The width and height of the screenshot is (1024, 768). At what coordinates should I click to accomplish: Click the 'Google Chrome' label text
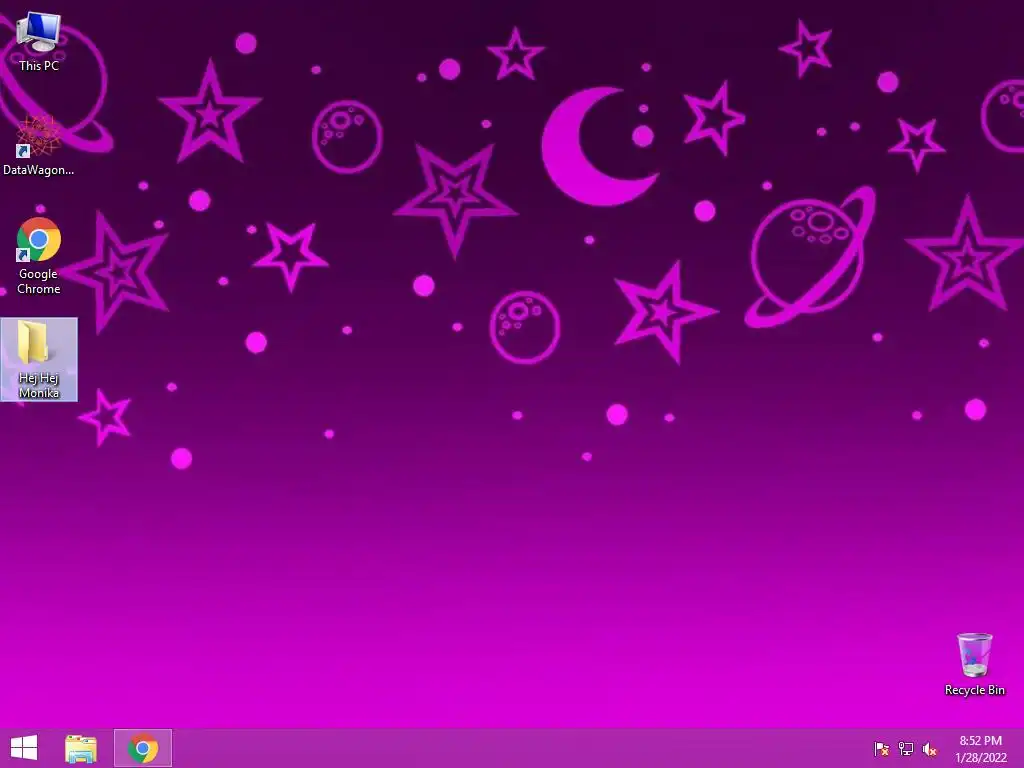point(39,281)
